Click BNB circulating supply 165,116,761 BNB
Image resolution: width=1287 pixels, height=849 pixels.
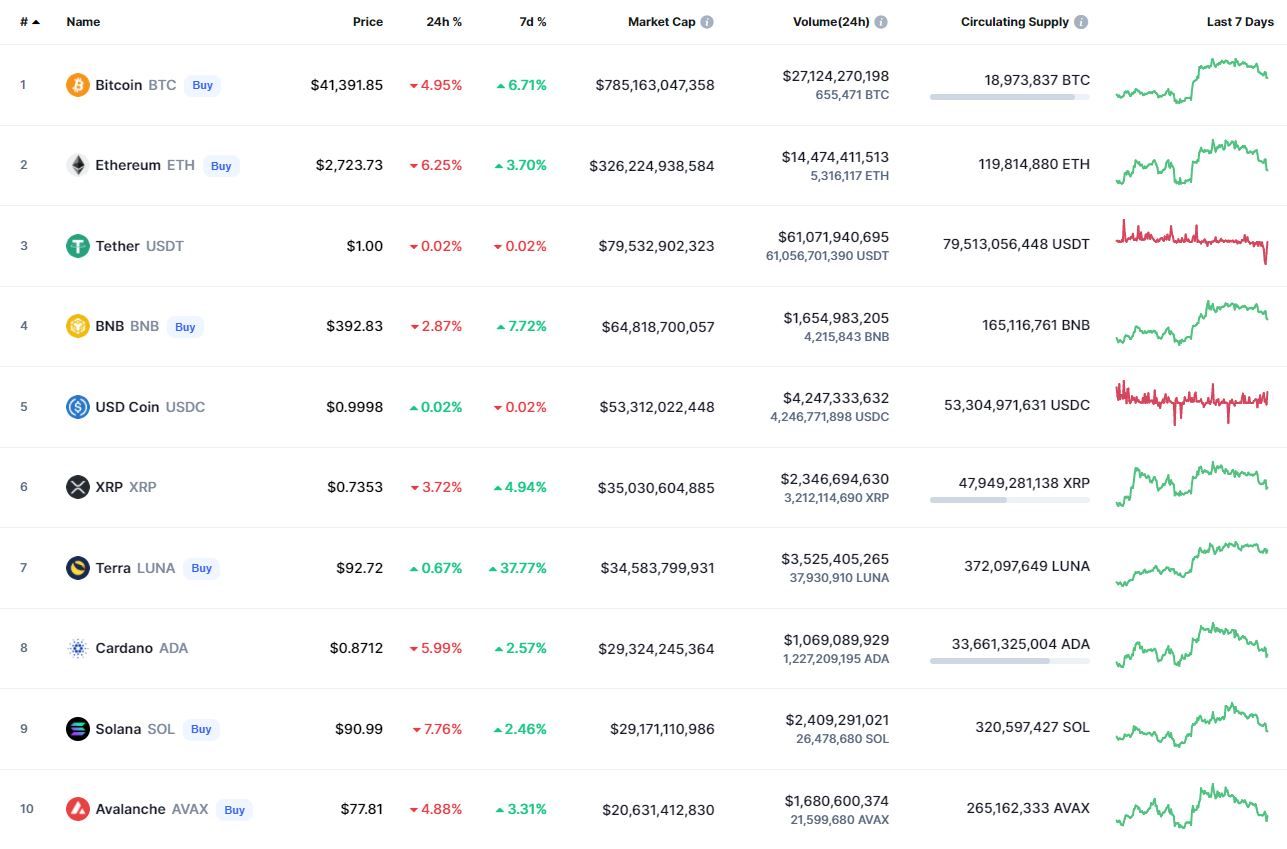click(x=1036, y=325)
